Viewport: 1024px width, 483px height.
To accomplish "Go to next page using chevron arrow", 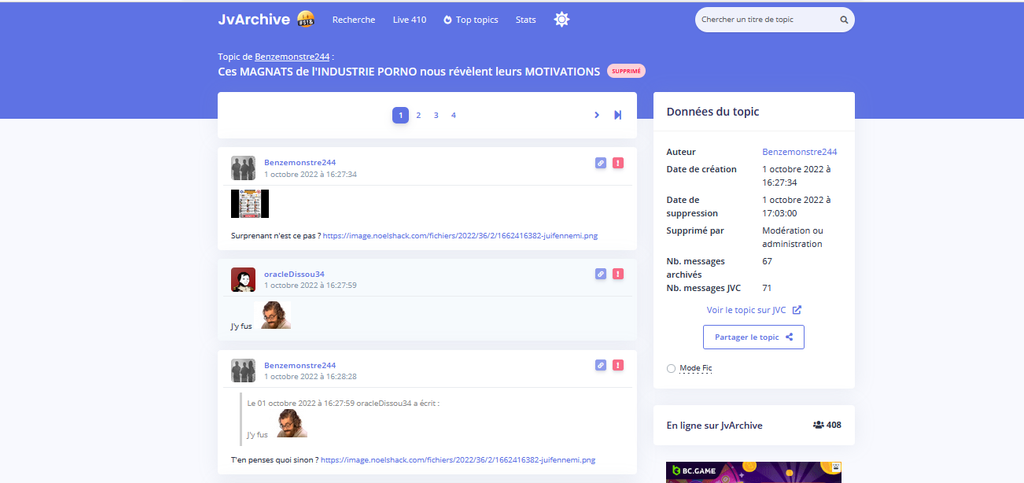I will coord(597,115).
